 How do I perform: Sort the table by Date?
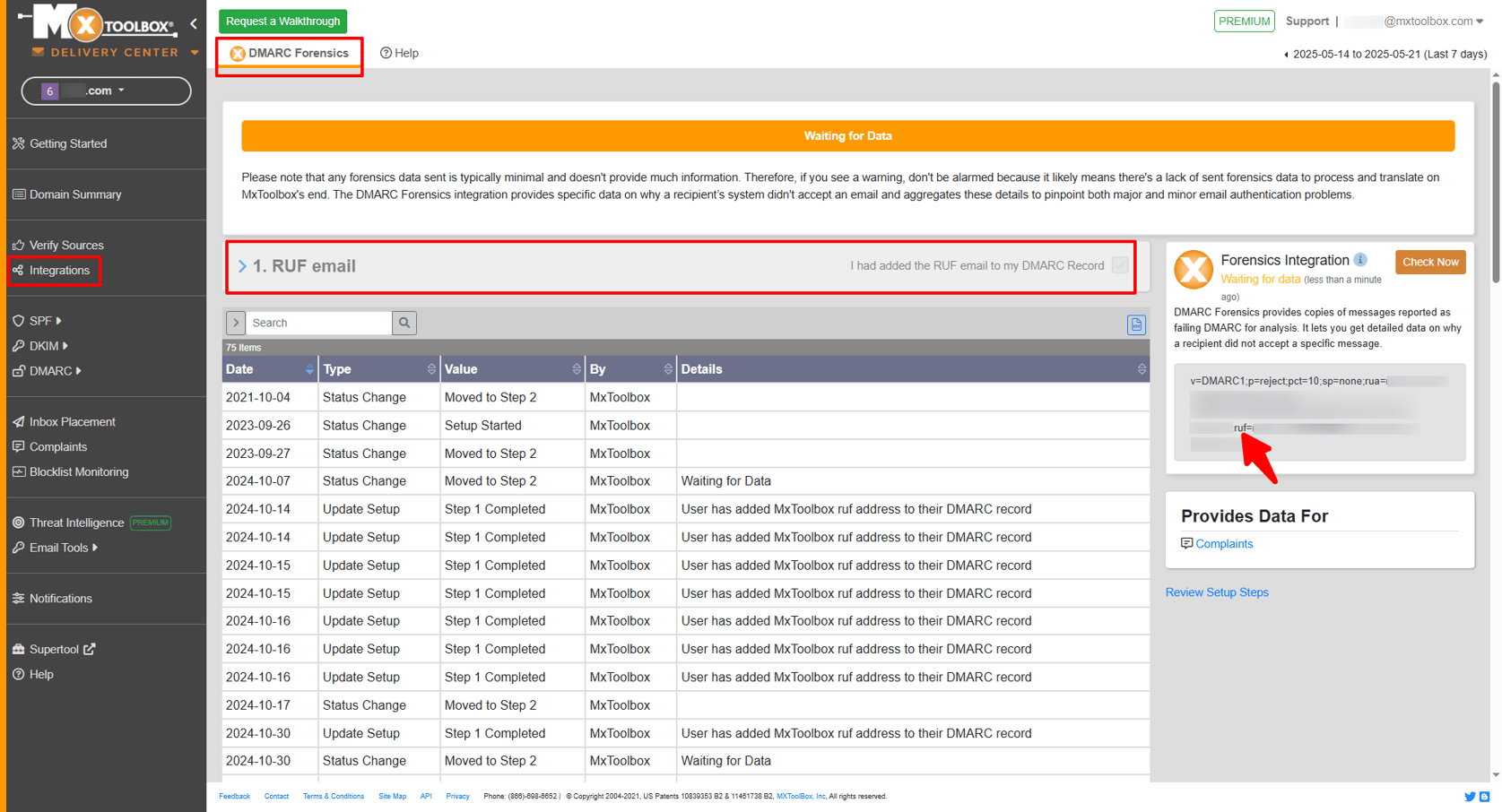(x=270, y=369)
